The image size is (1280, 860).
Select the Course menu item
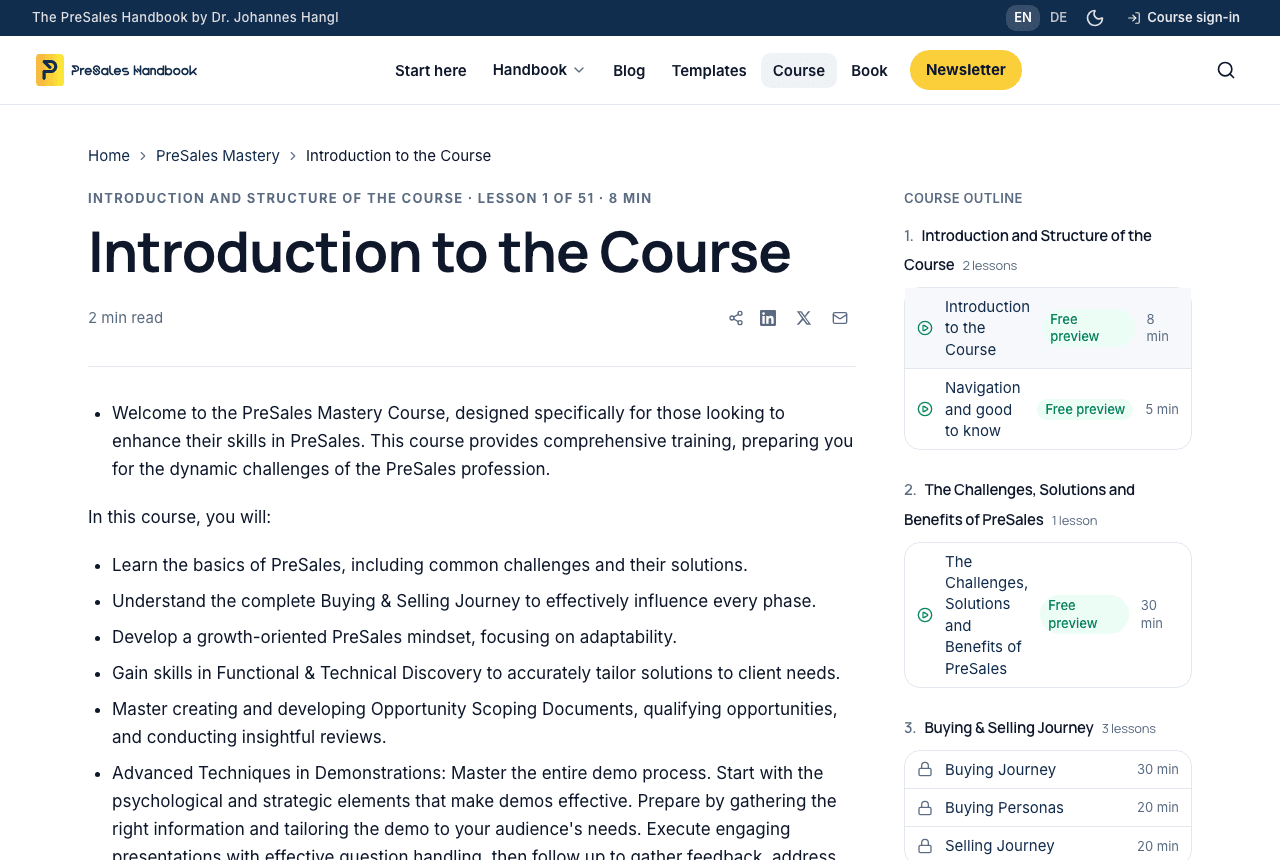tap(799, 70)
